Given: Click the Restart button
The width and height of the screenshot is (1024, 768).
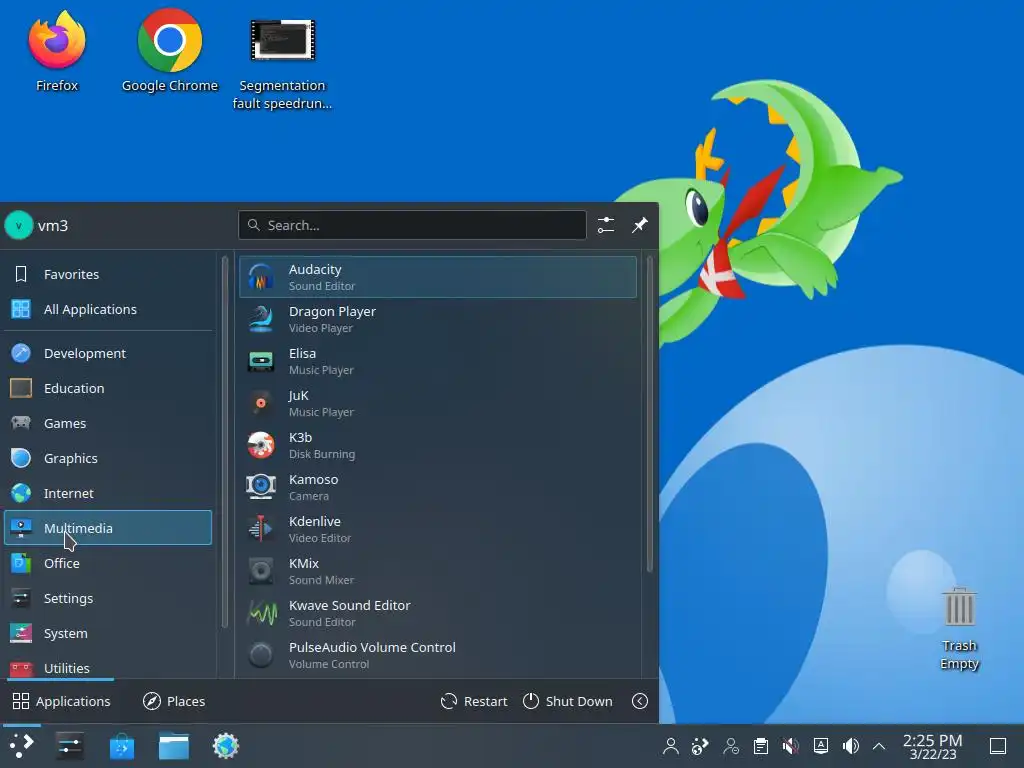Looking at the screenshot, I should coord(474,701).
